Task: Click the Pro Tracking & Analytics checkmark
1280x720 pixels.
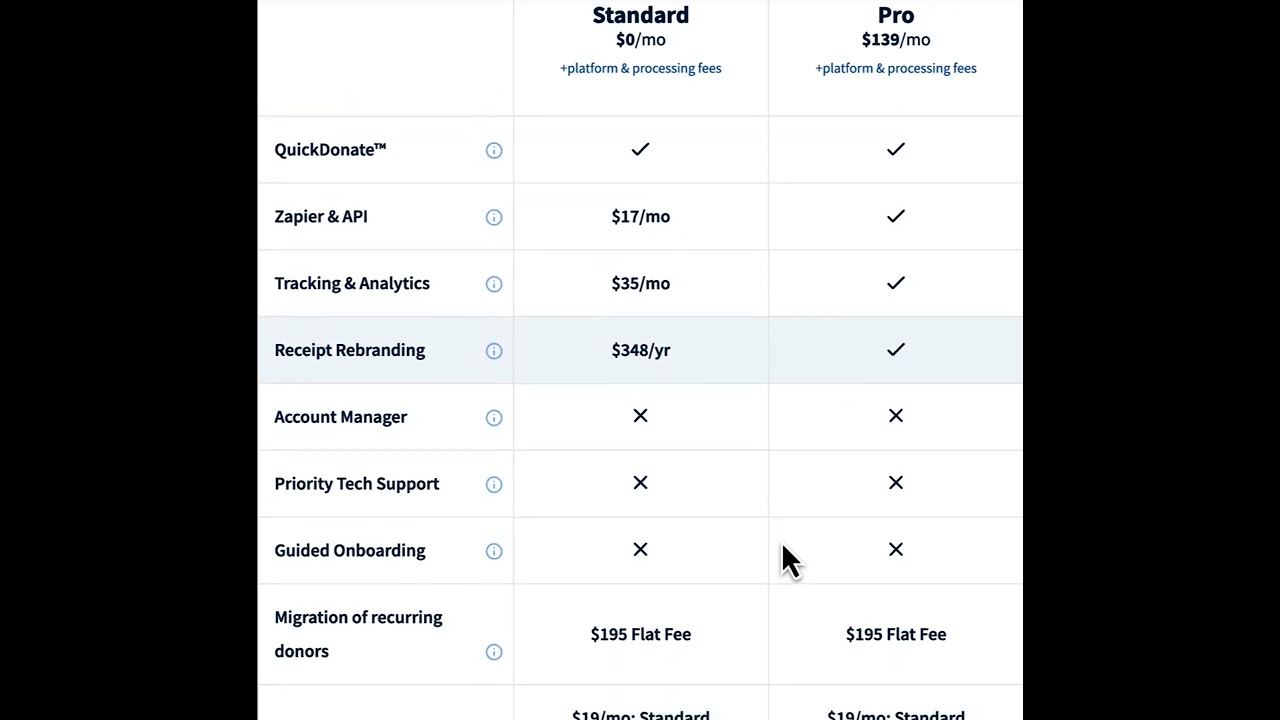Action: 895,283
